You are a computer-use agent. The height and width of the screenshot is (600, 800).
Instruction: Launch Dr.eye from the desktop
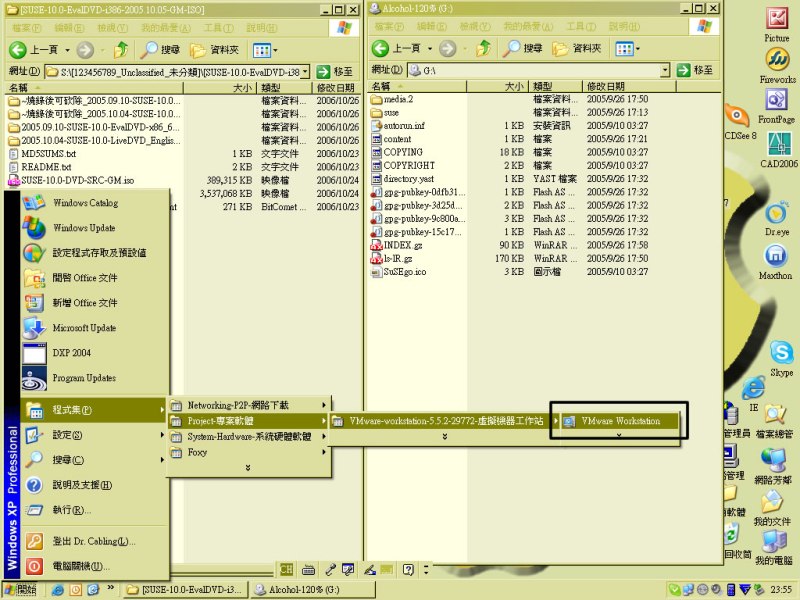click(777, 219)
